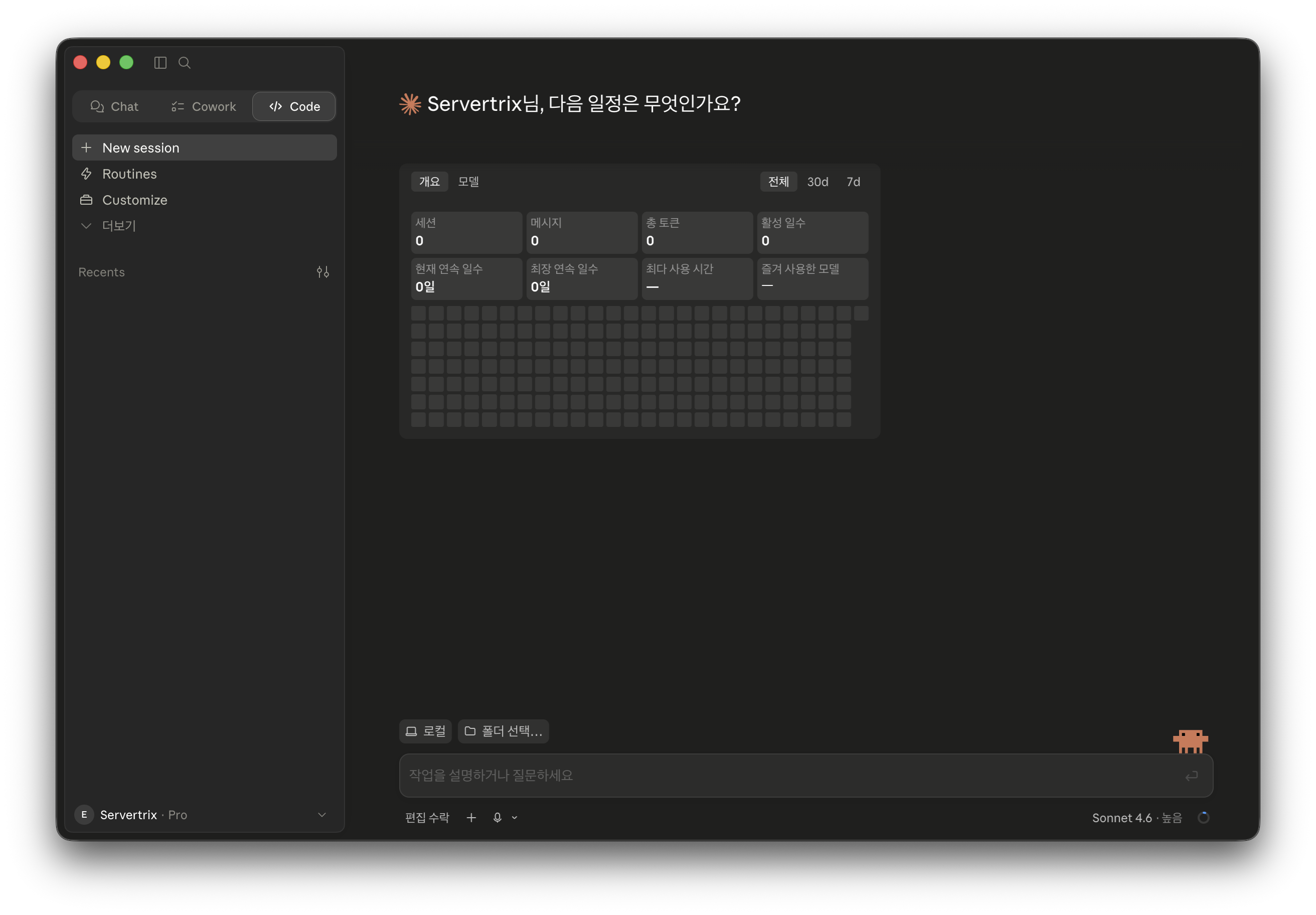This screenshot has width=1316, height=915.
Task: Open the search magnifier icon
Action: (x=185, y=63)
